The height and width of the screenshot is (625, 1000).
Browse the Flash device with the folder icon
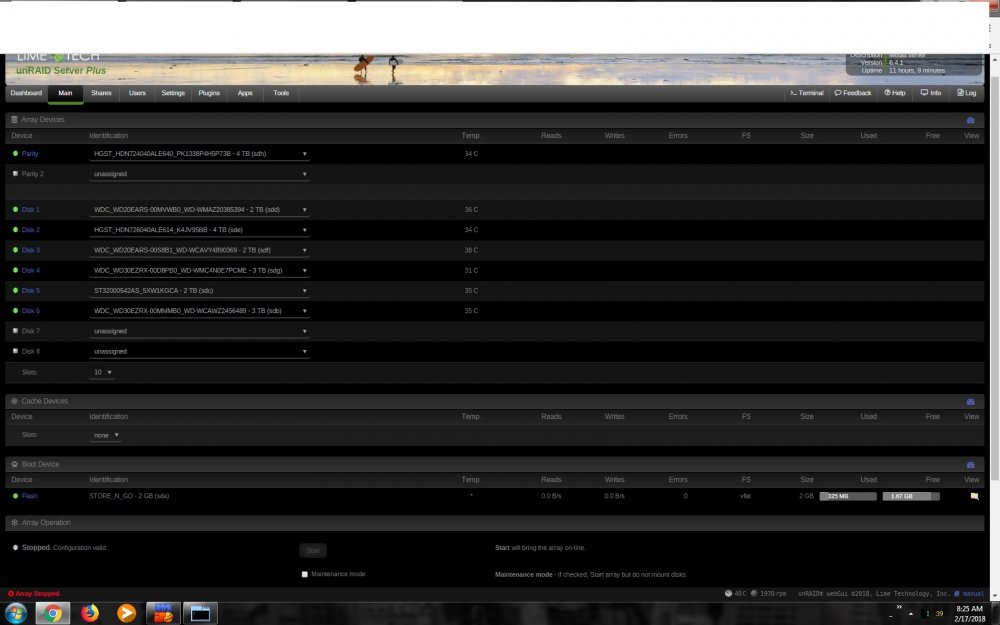(974, 496)
